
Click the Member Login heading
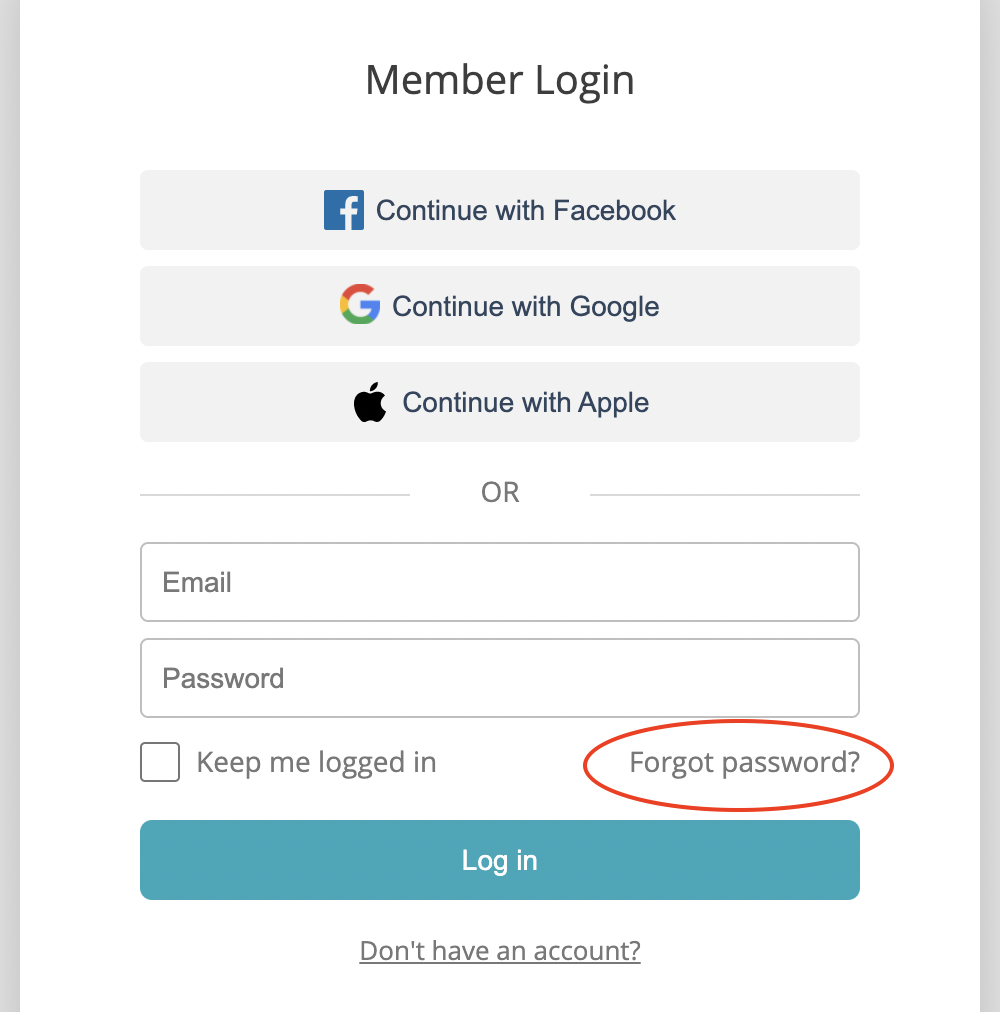(500, 80)
